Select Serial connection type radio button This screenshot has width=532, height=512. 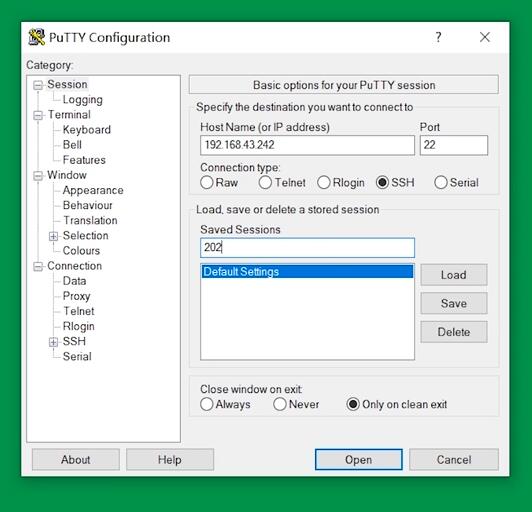(441, 182)
